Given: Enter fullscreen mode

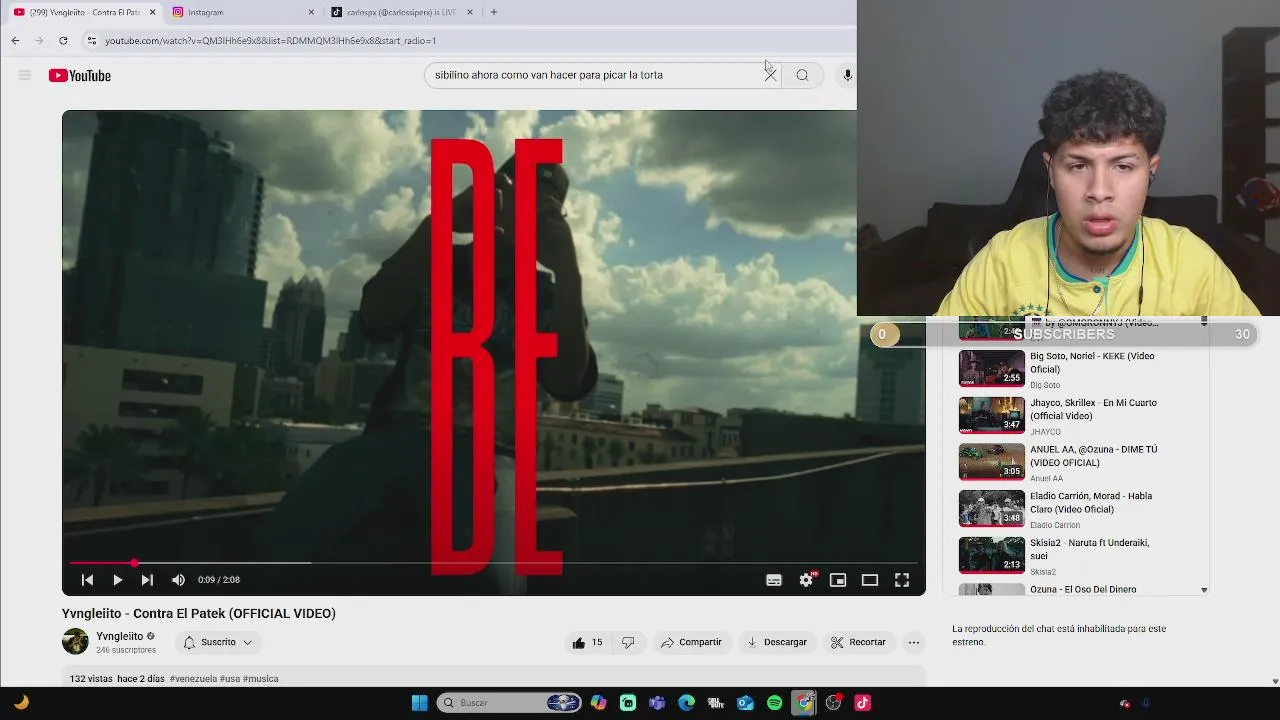Looking at the screenshot, I should [x=902, y=580].
